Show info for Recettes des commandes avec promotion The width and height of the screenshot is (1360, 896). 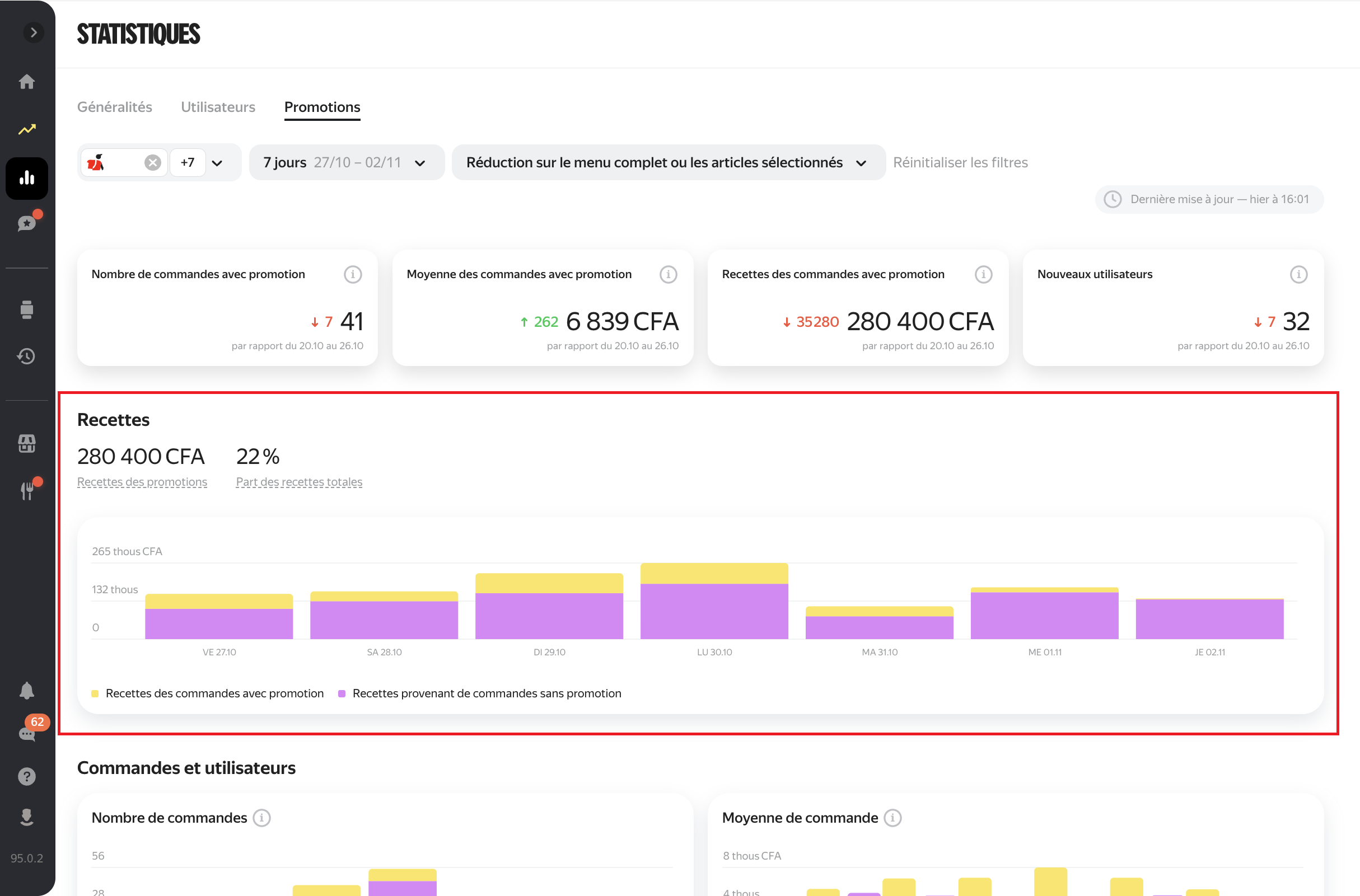pyautogui.click(x=983, y=275)
